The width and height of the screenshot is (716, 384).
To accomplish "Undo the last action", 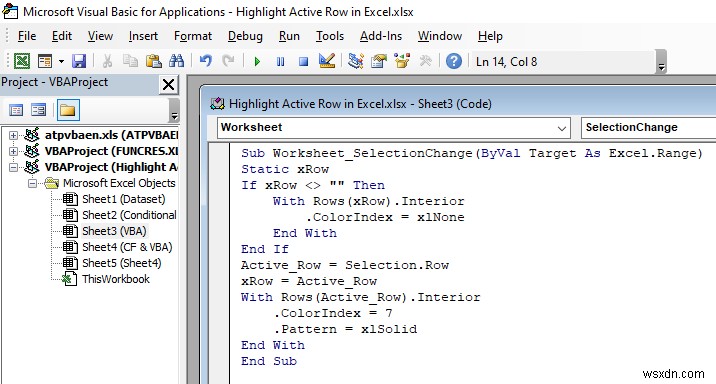I will [205, 61].
